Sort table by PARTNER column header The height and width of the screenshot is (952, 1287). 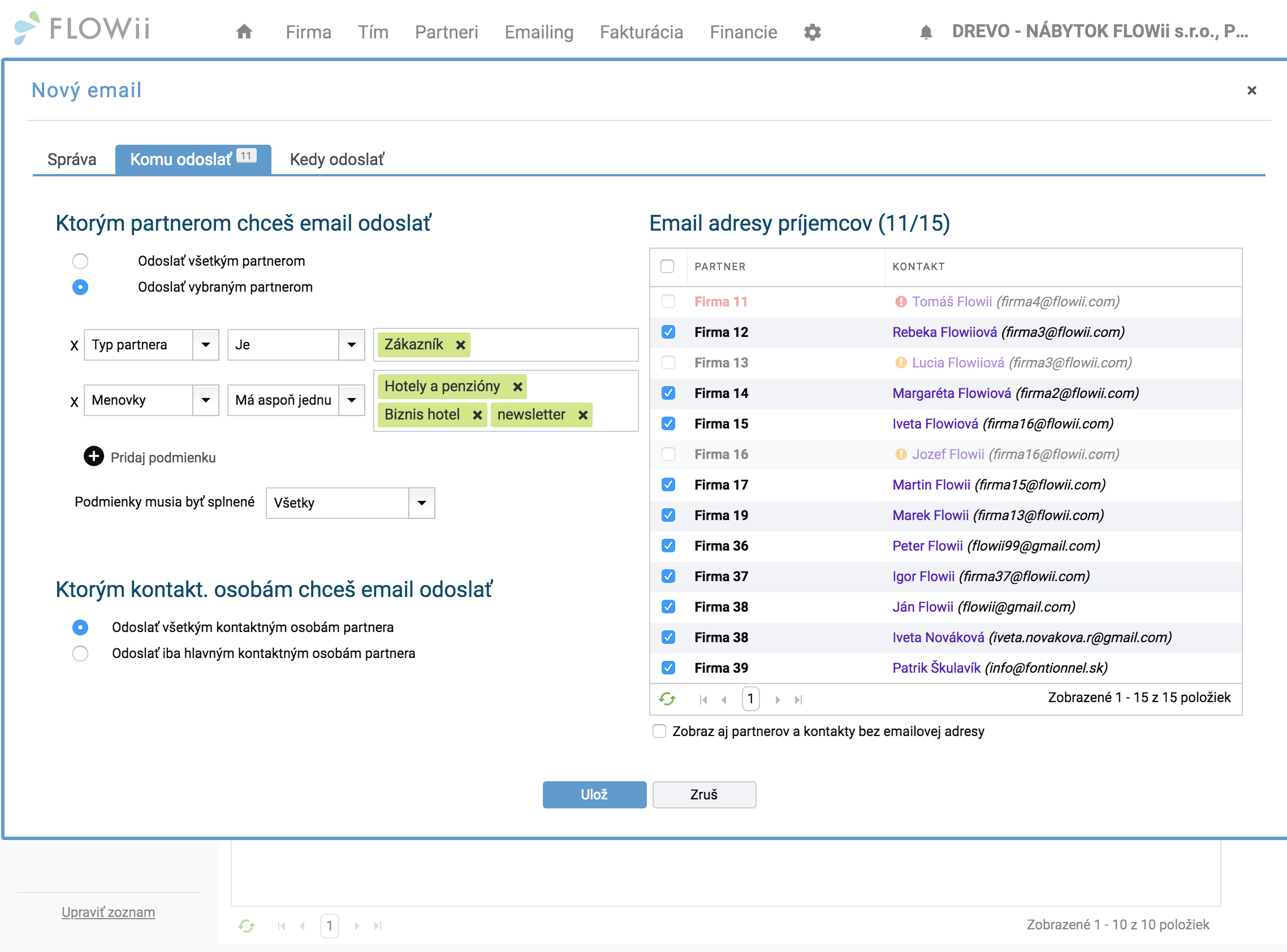click(x=720, y=267)
